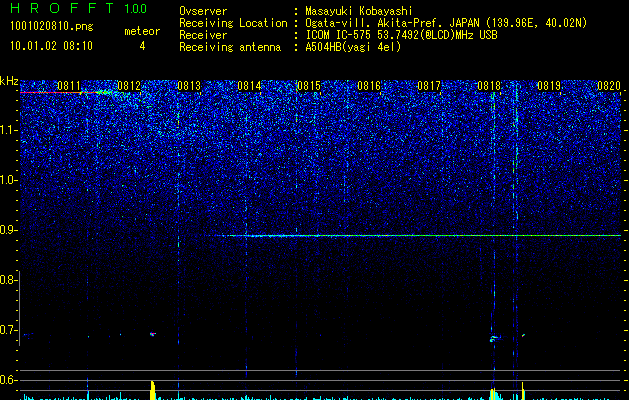Select antenna text A504HB(yagi 4el)
The width and height of the screenshot is (629, 400).
click(x=353, y=47)
